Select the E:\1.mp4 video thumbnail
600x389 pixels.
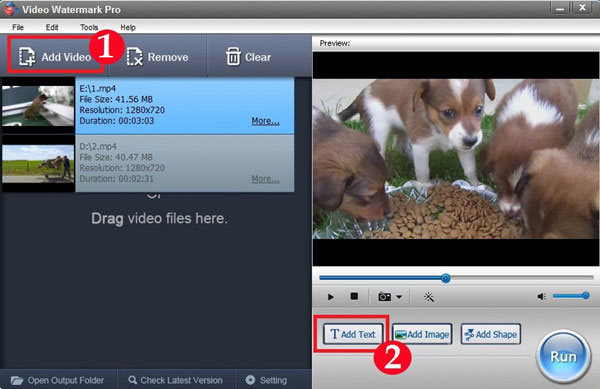[38, 106]
